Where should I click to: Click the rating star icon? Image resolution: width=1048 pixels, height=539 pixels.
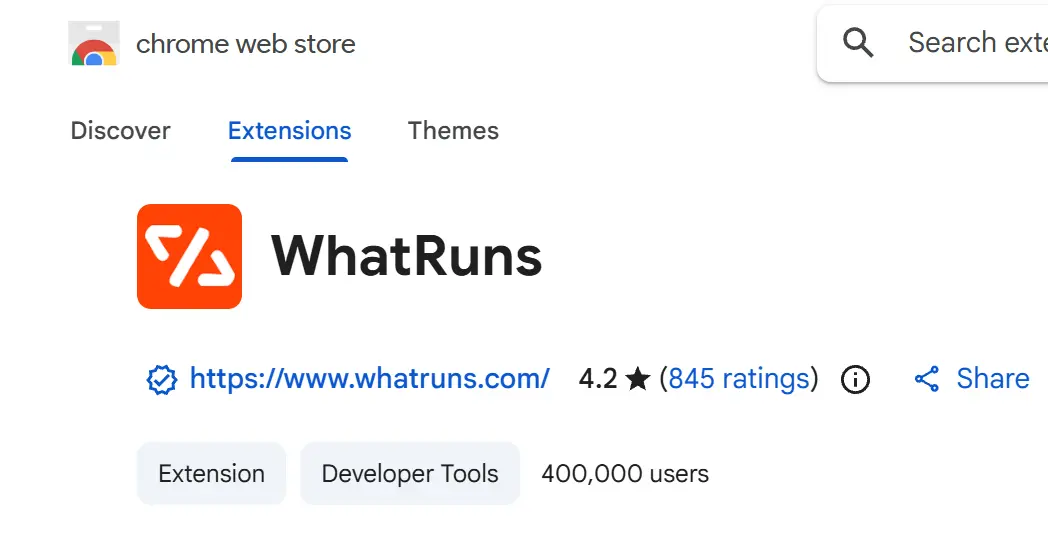(x=638, y=379)
